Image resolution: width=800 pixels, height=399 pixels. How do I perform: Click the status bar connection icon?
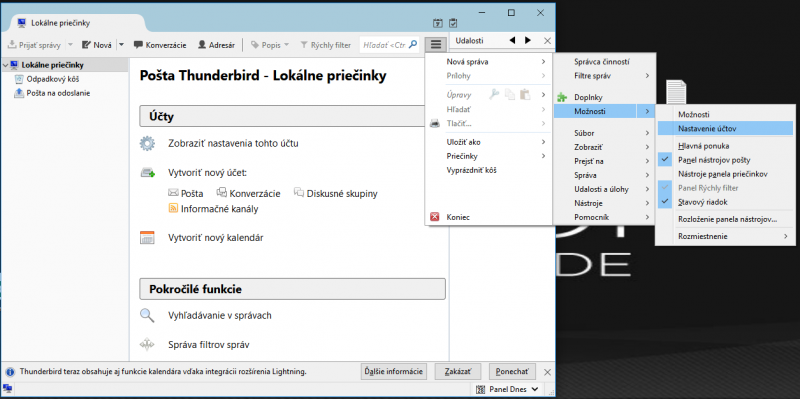(7, 389)
